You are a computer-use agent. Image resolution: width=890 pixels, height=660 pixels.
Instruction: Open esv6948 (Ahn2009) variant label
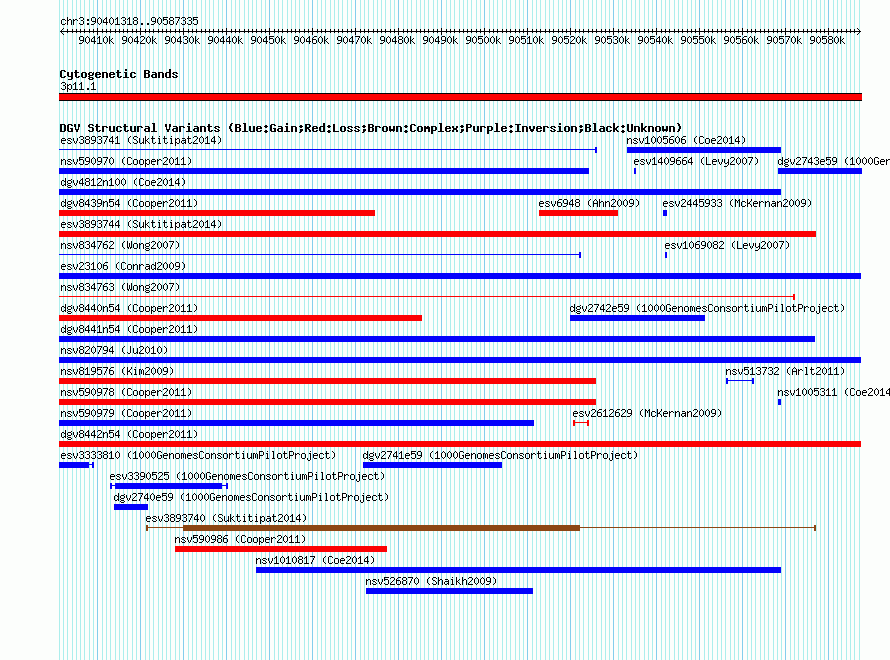pyautogui.click(x=589, y=203)
